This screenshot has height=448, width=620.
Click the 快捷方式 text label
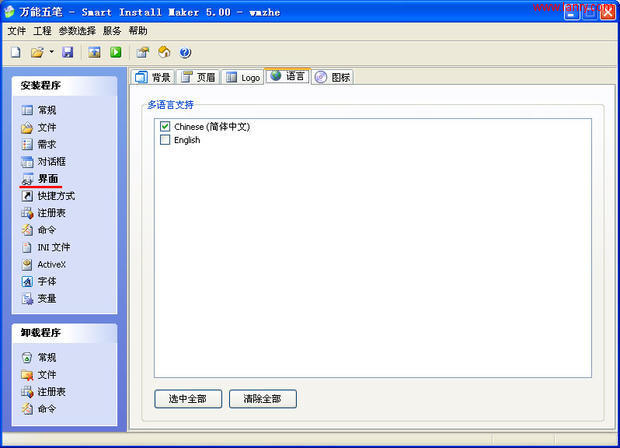pyautogui.click(x=56, y=196)
